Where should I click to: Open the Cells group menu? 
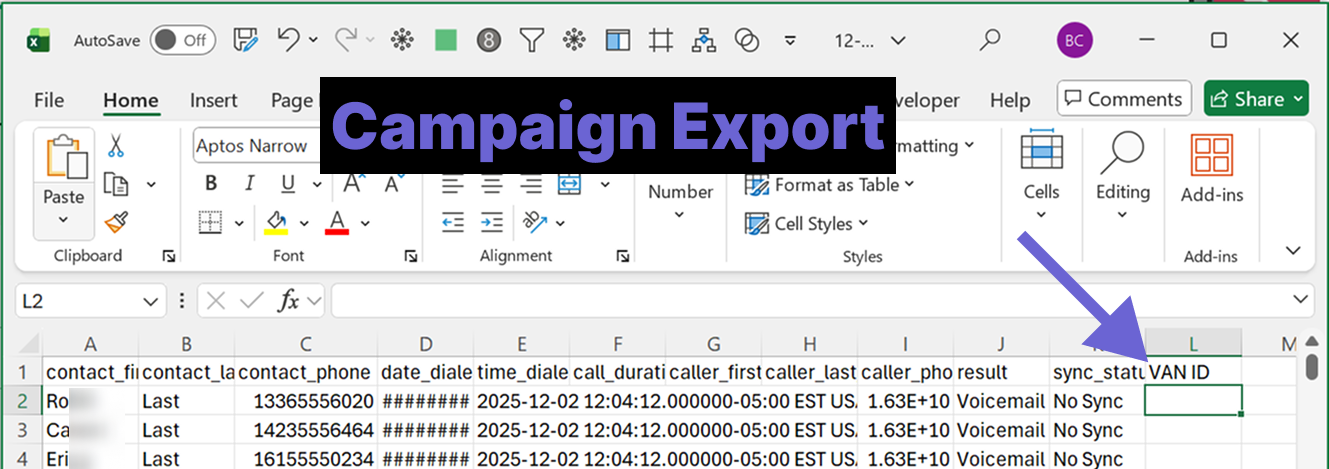(x=1041, y=176)
